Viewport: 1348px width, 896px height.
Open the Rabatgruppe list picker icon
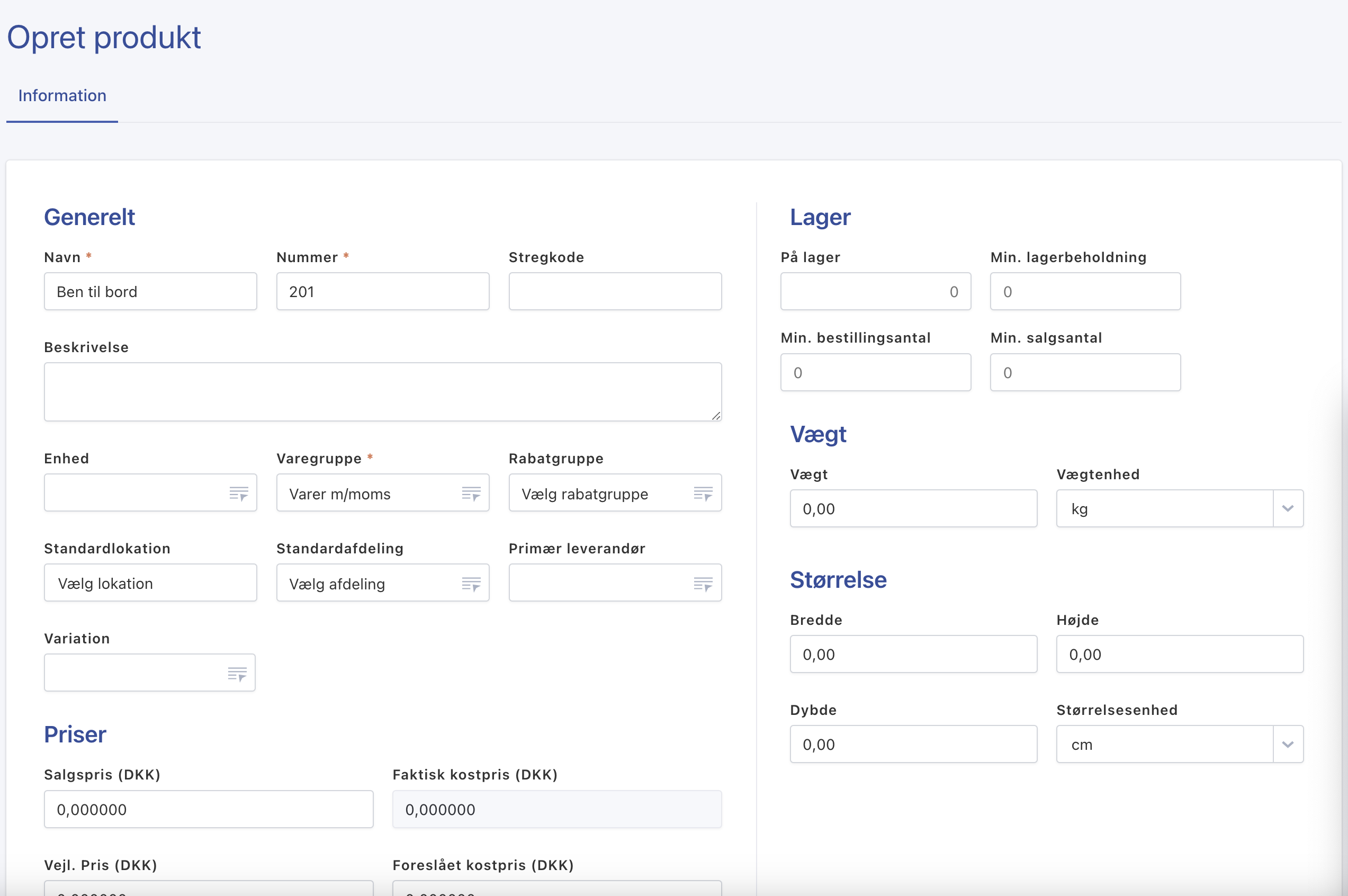pyautogui.click(x=703, y=493)
